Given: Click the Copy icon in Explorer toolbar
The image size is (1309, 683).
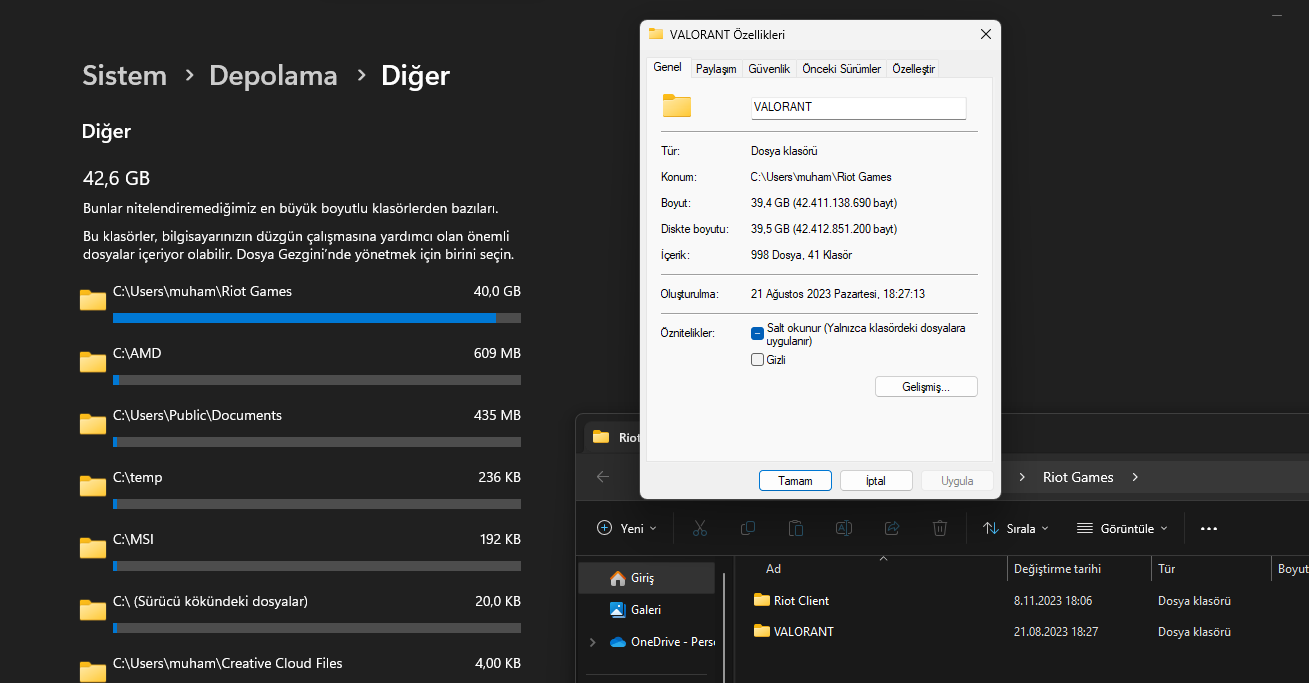Looking at the screenshot, I should pyautogui.click(x=748, y=528).
